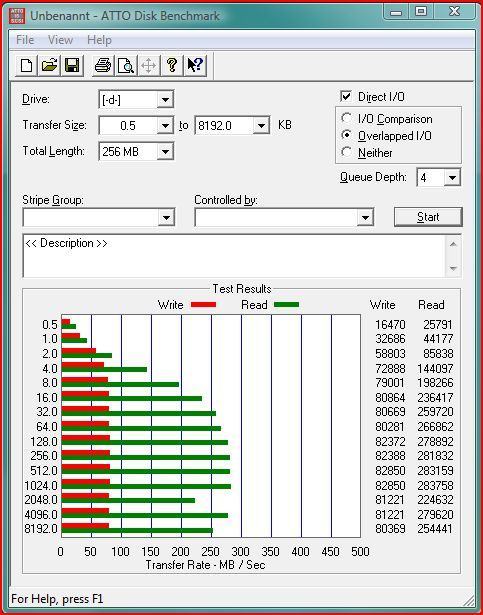Click the green read bar for 1024.0
This screenshot has height=615, width=483.
146,487
